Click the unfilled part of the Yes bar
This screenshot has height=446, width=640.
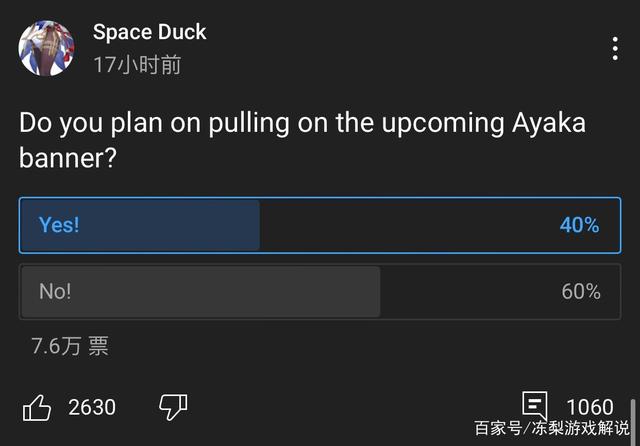(400, 225)
